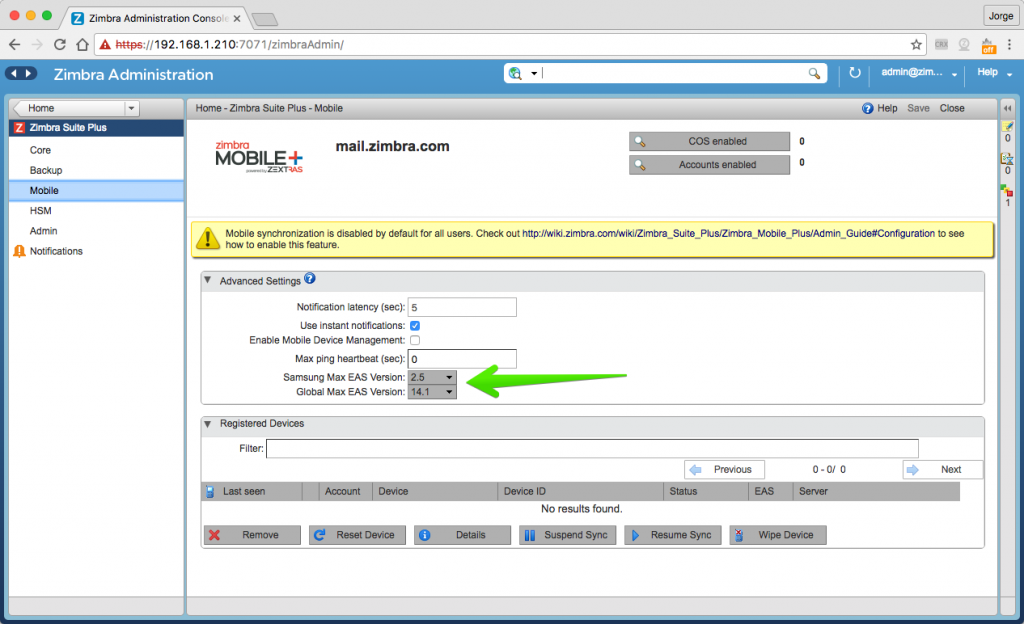Image resolution: width=1024 pixels, height=624 pixels.
Task: Click the Reset Device button
Action: coord(357,535)
